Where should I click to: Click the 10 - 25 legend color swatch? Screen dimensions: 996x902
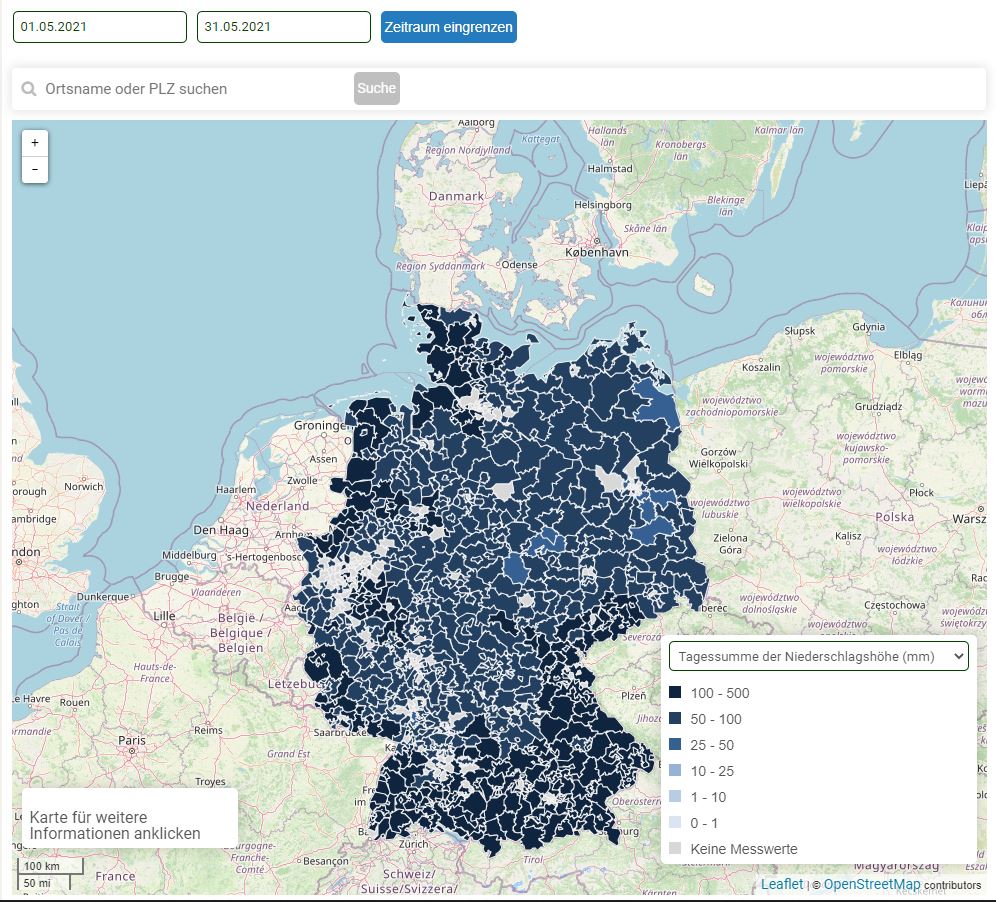675,771
